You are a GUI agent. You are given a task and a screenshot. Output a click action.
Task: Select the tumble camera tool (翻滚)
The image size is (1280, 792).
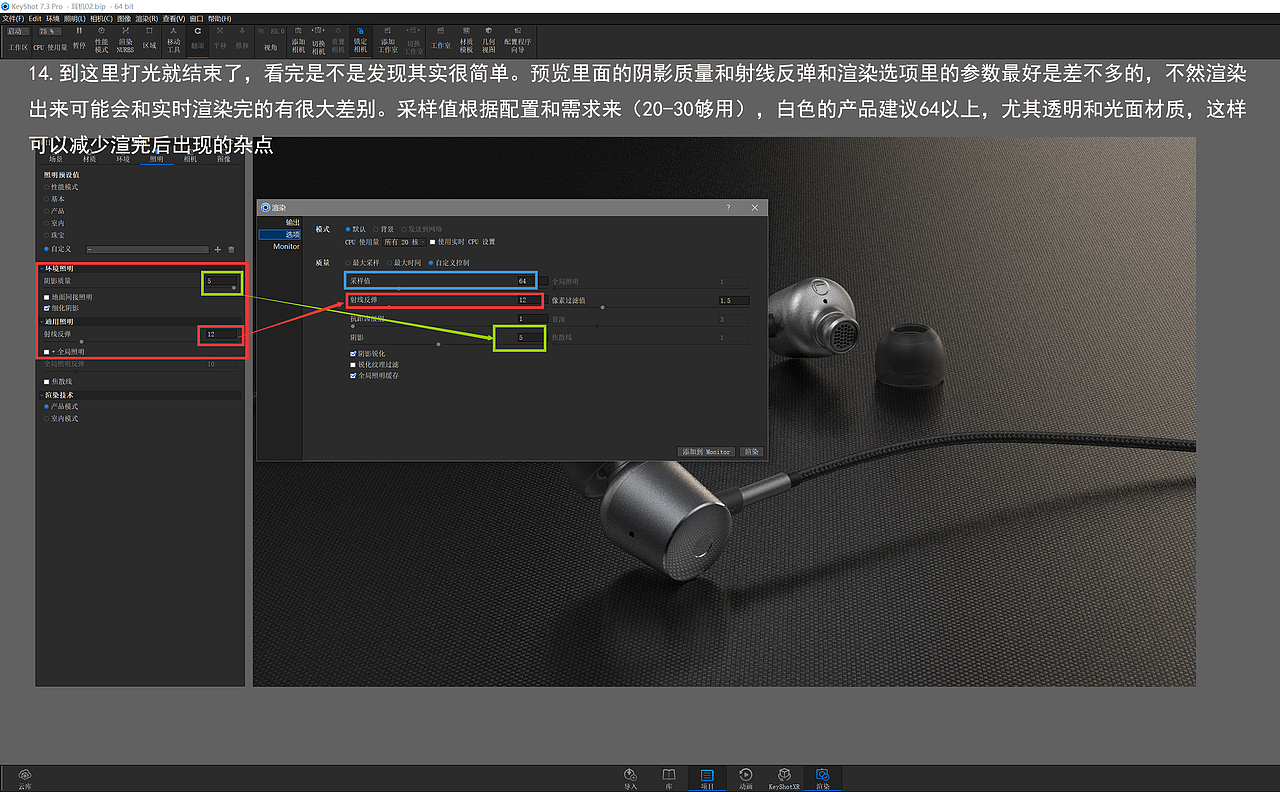(198, 40)
